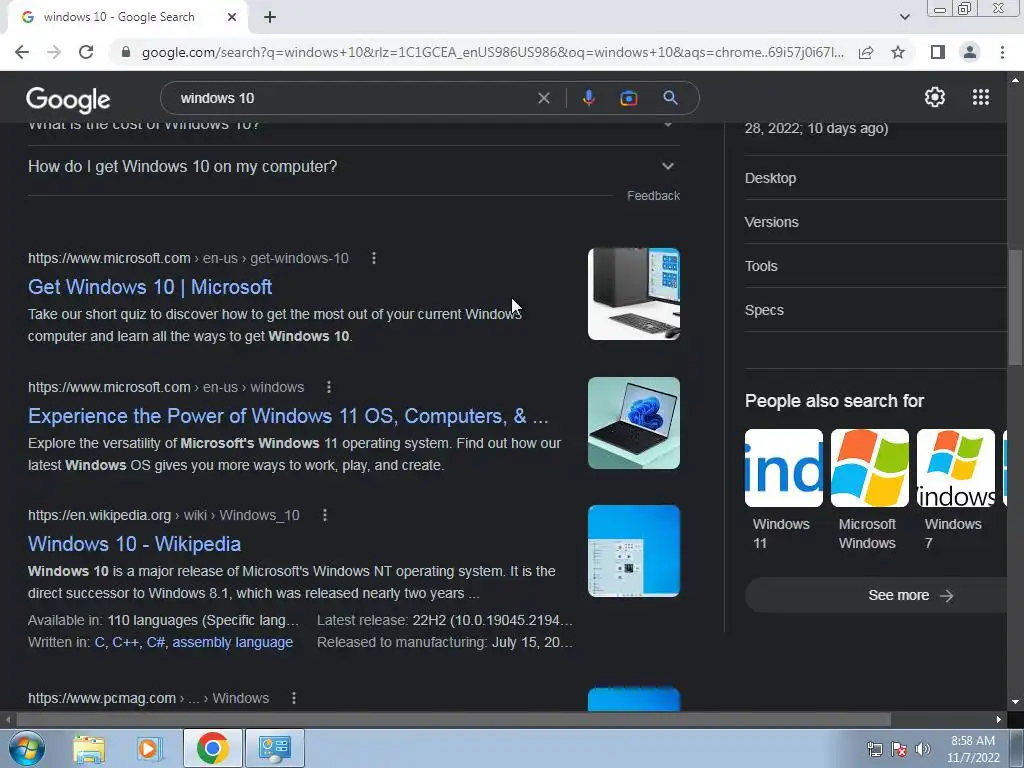Open more options for the Wikipedia result

[325, 515]
